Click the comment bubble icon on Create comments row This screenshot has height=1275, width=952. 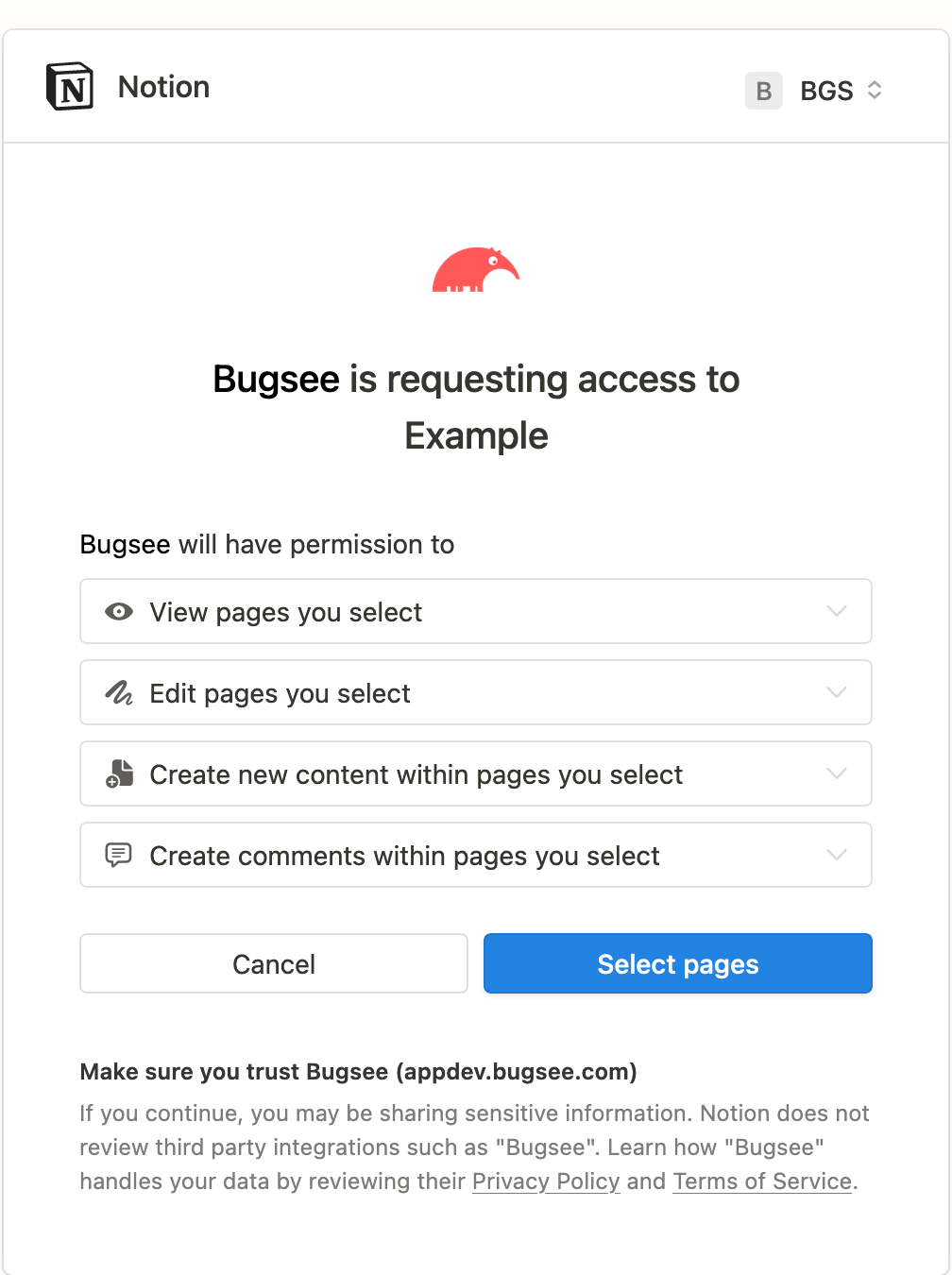pyautogui.click(x=119, y=855)
